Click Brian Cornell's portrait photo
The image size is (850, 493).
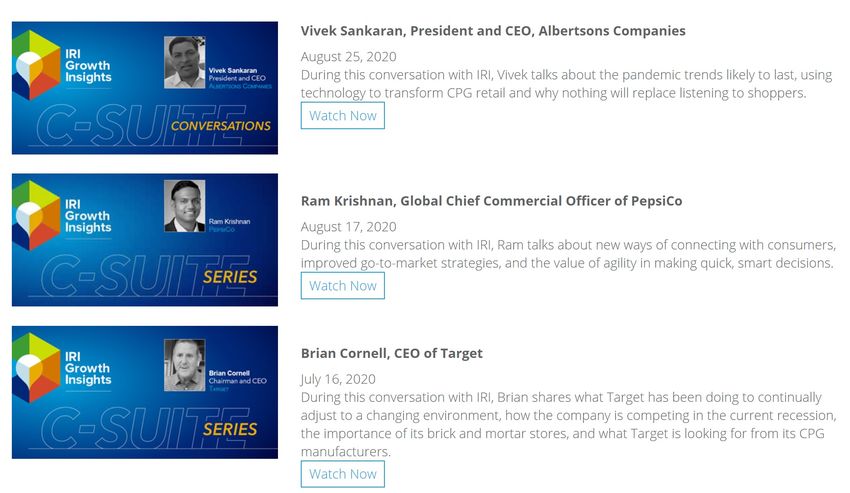coord(185,366)
